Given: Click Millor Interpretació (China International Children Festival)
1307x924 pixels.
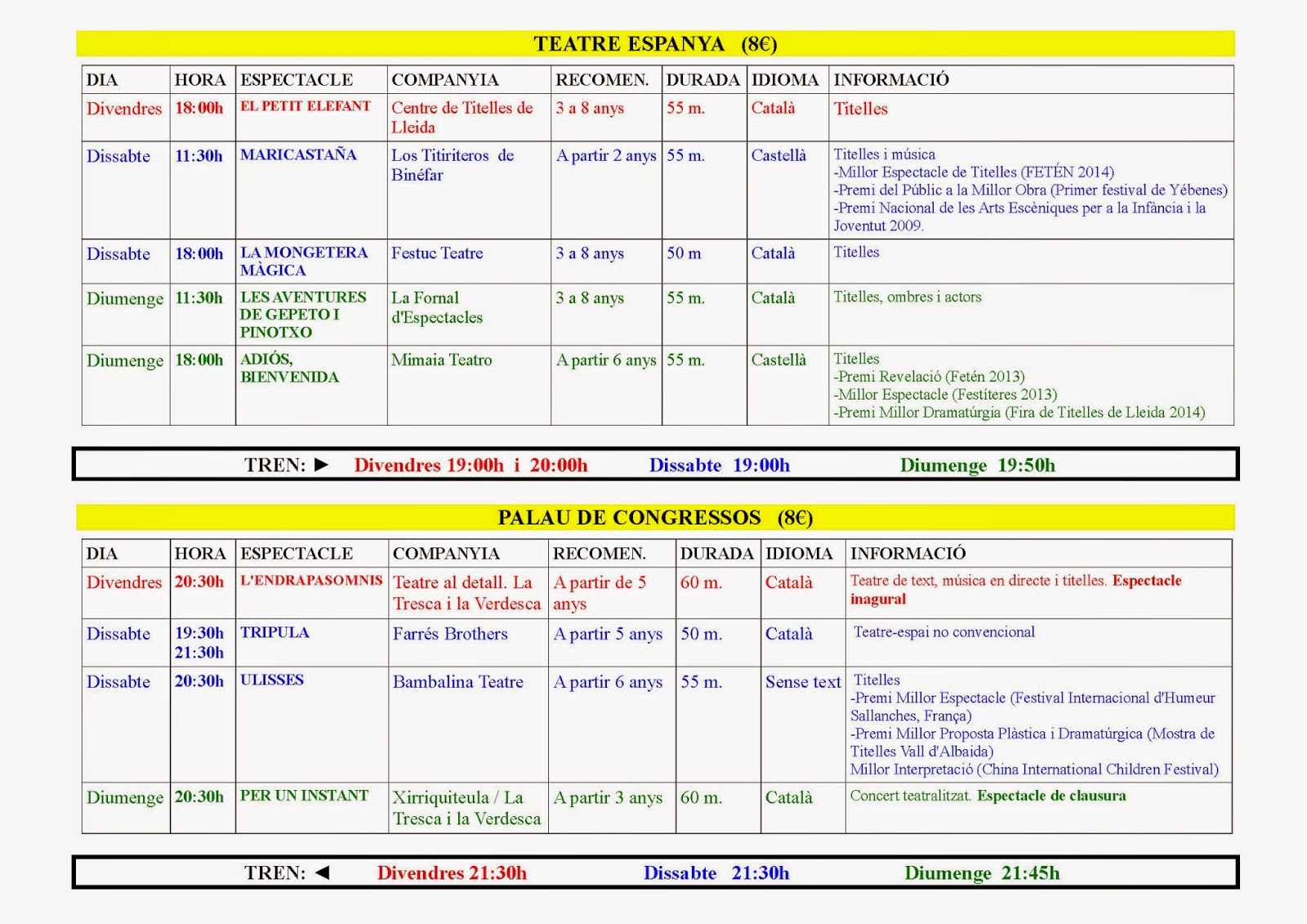Looking at the screenshot, I should point(1034,770).
